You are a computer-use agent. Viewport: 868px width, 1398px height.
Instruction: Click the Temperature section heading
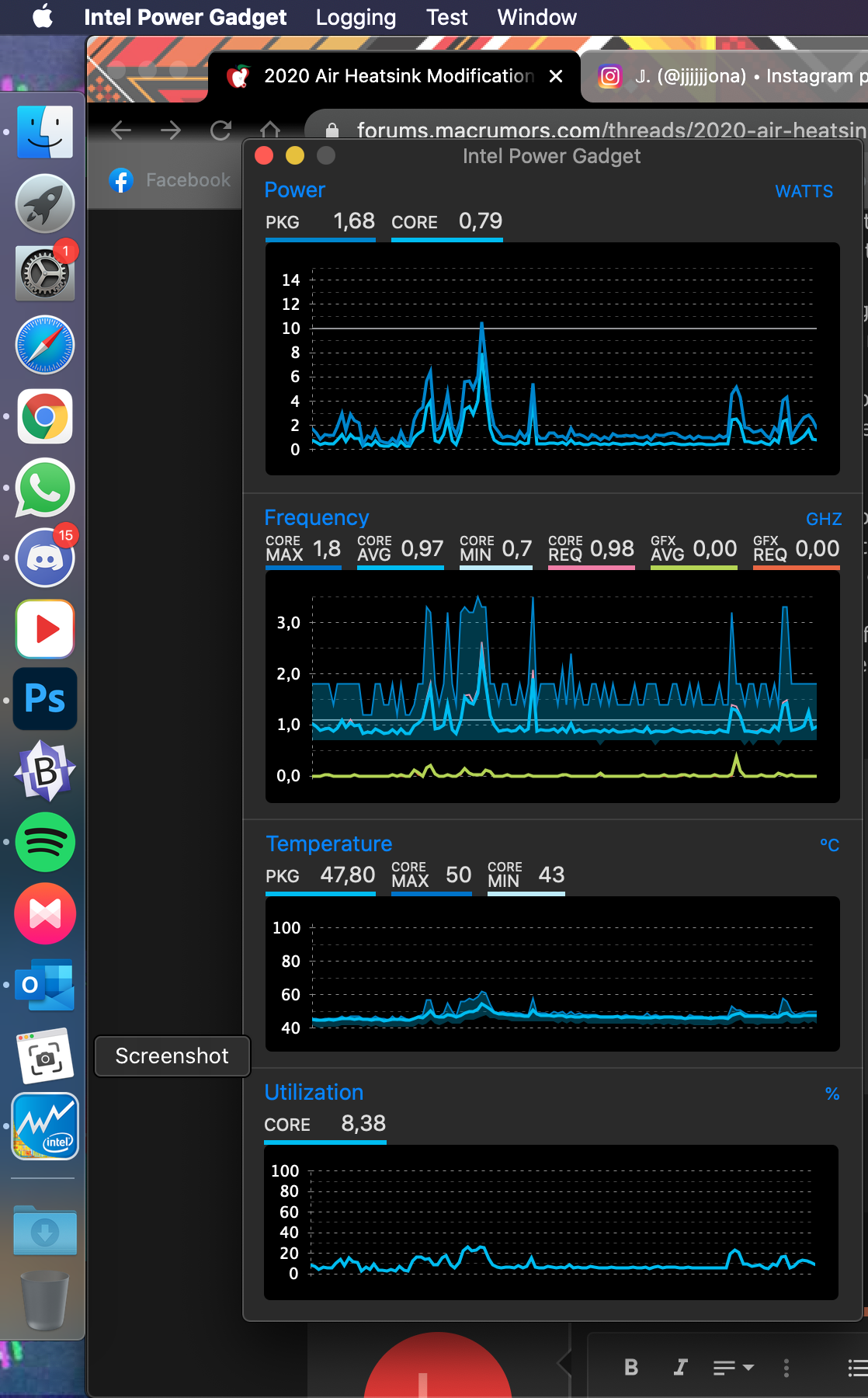coord(328,844)
